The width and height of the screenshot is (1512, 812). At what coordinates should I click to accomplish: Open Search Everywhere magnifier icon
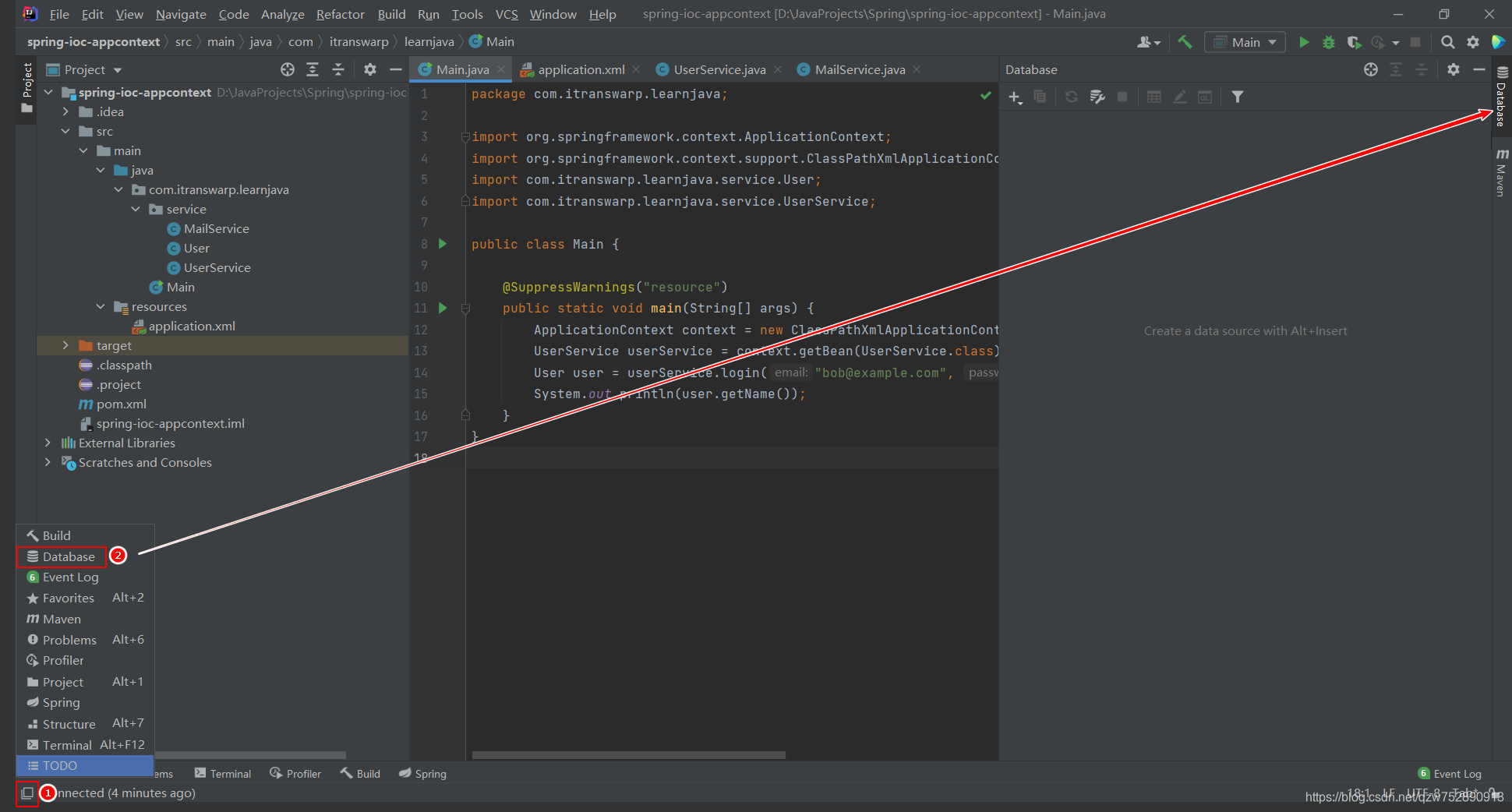(1447, 42)
